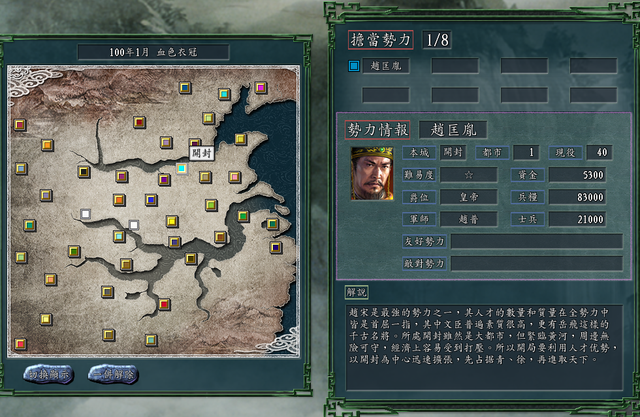This screenshot has height=417, width=640.
Task: Click the 難易度 star rating field
Action: pos(469,175)
